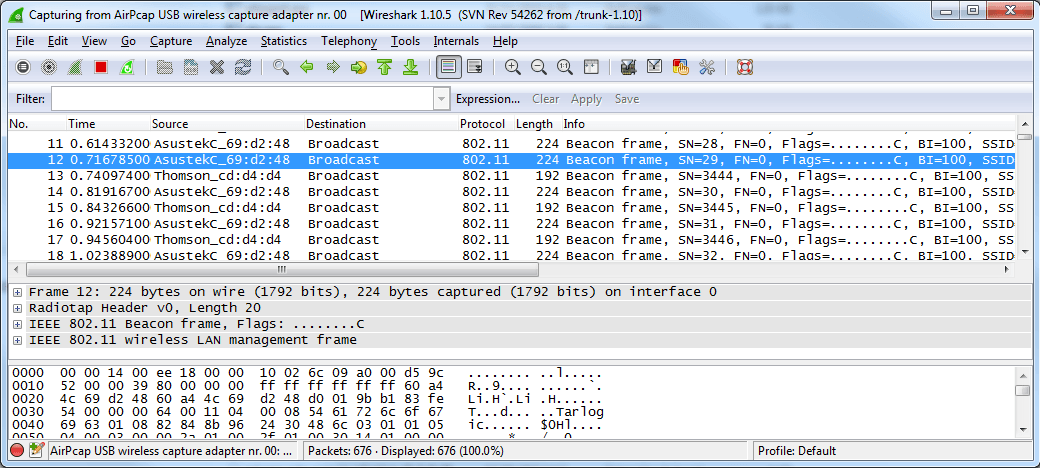Open the coloring rules editor icon
Viewport: 1040px width, 470px height.
680,67
